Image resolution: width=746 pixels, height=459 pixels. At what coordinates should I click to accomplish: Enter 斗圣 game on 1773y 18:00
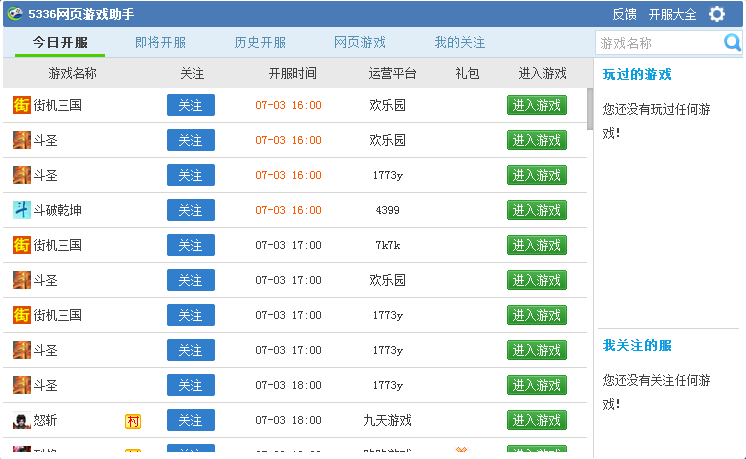point(537,385)
